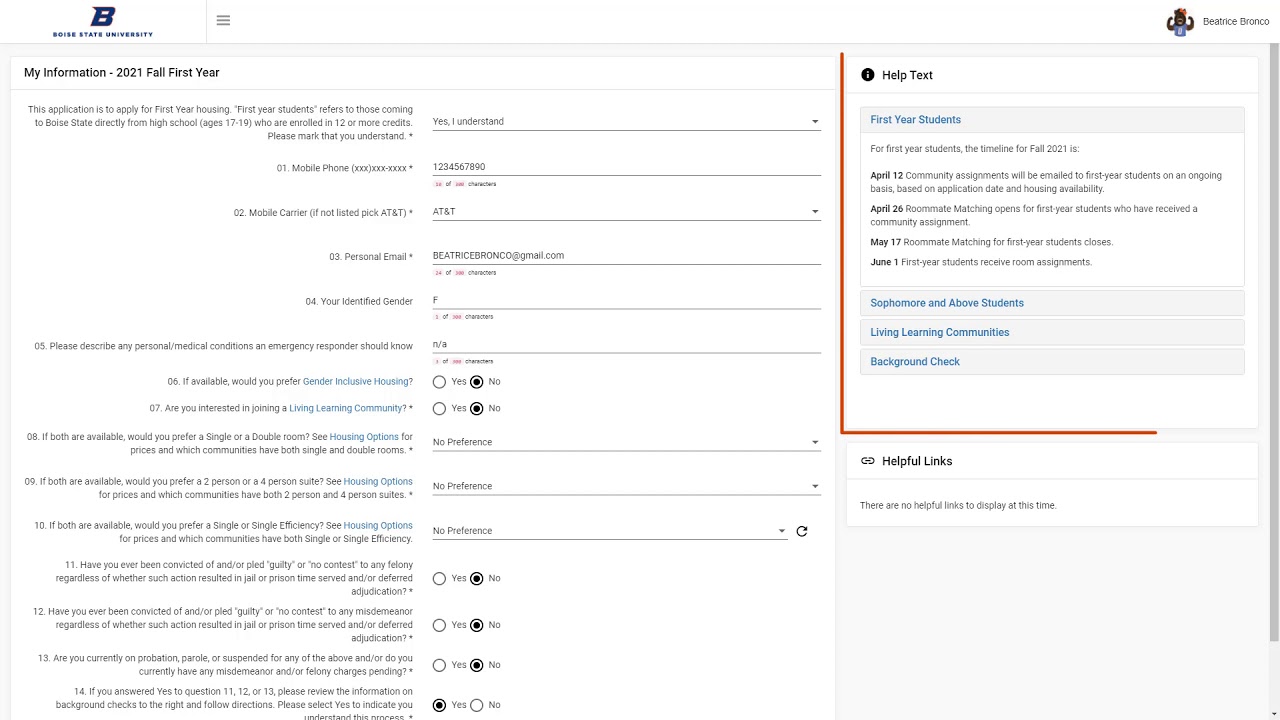The image size is (1280, 720).
Task: Select No for background check question 14
Action: [477, 706]
